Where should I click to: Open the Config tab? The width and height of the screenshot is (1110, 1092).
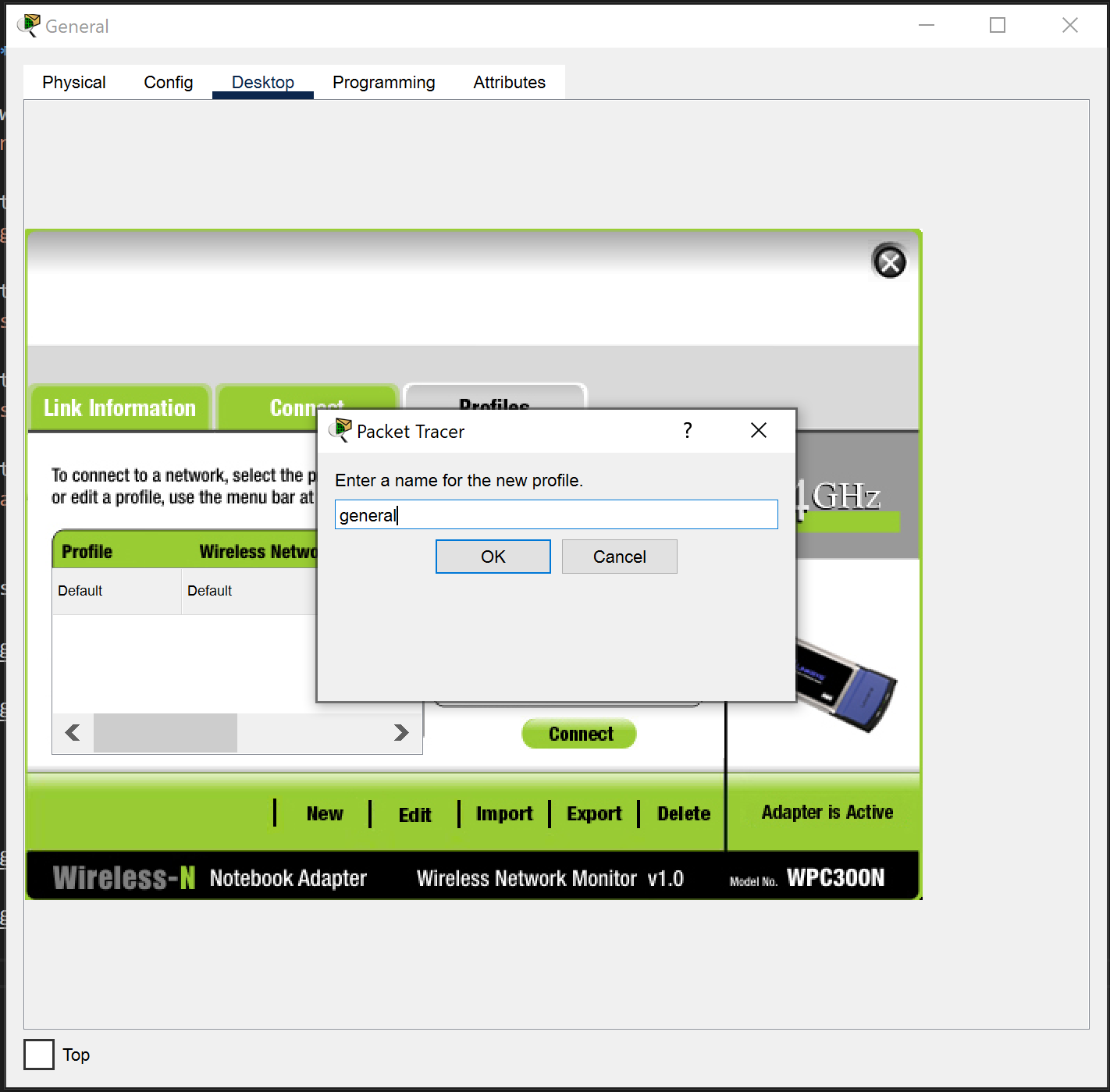(168, 83)
